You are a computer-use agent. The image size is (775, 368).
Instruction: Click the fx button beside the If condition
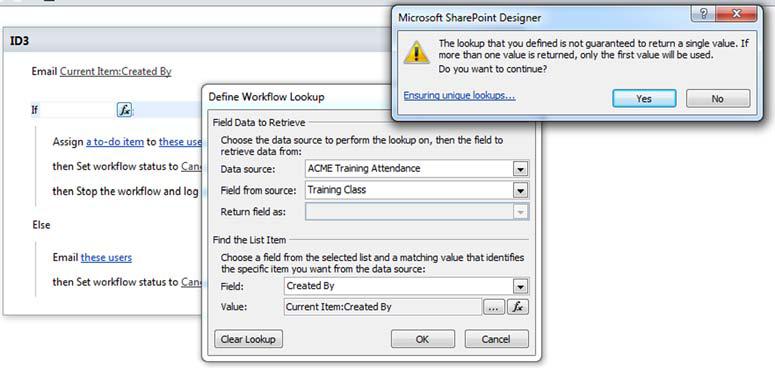[x=125, y=110]
